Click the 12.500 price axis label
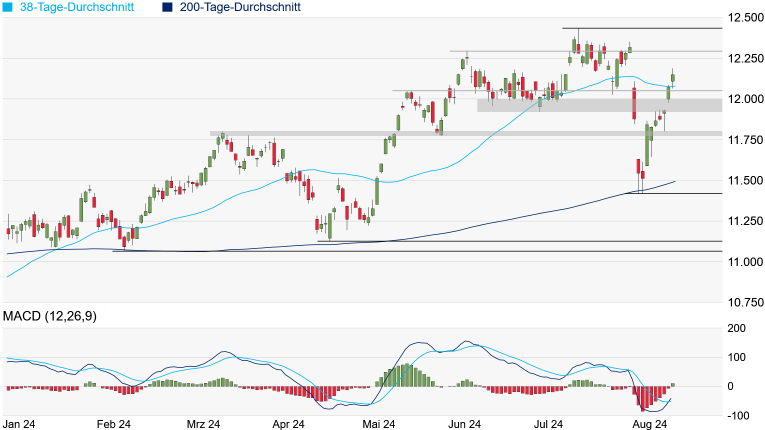This screenshot has width=765, height=430. pyautogui.click(x=745, y=18)
